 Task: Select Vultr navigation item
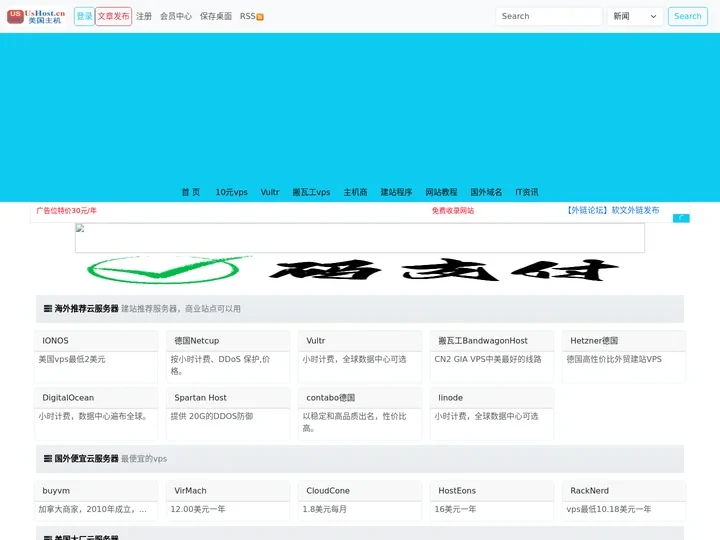[270, 192]
